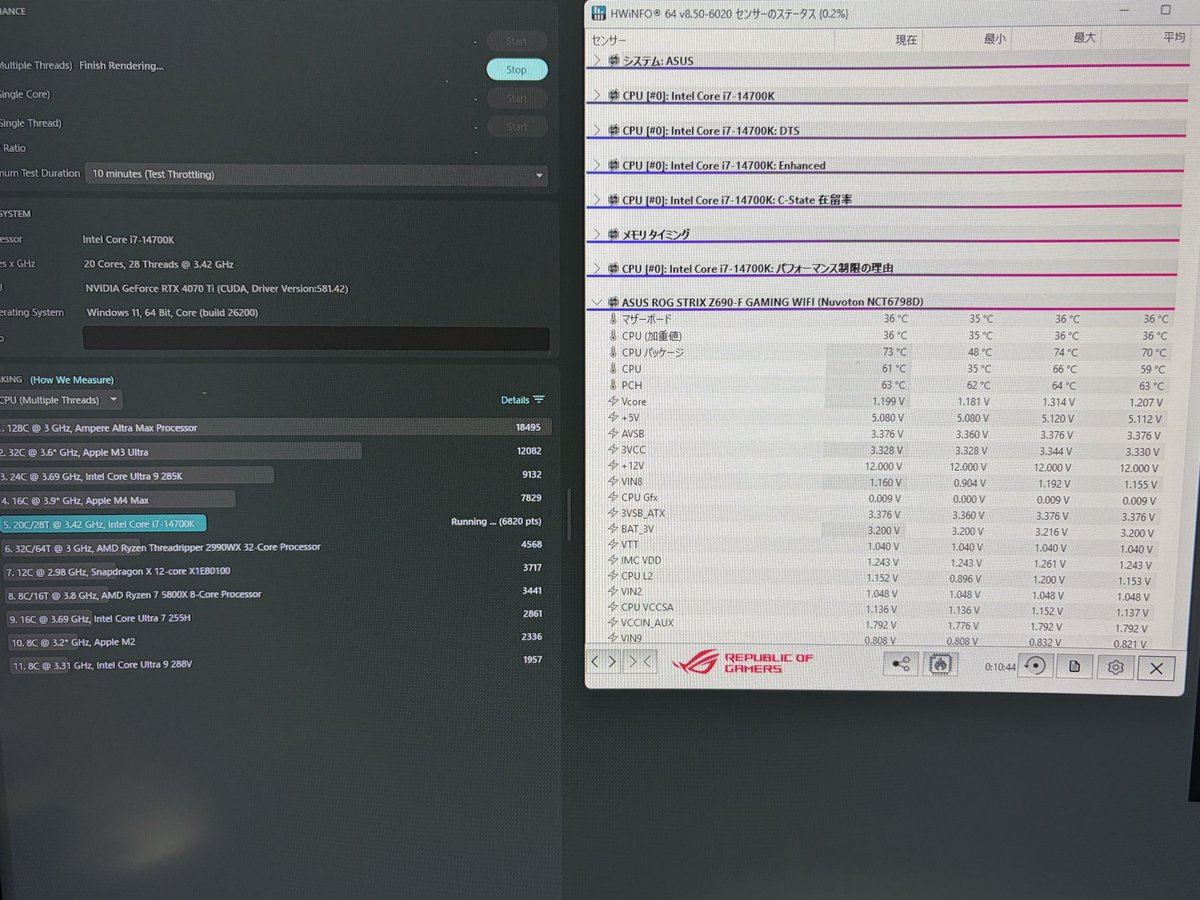Expand CPU [#0]: Intel Core i7-14700K group

(x=598, y=96)
